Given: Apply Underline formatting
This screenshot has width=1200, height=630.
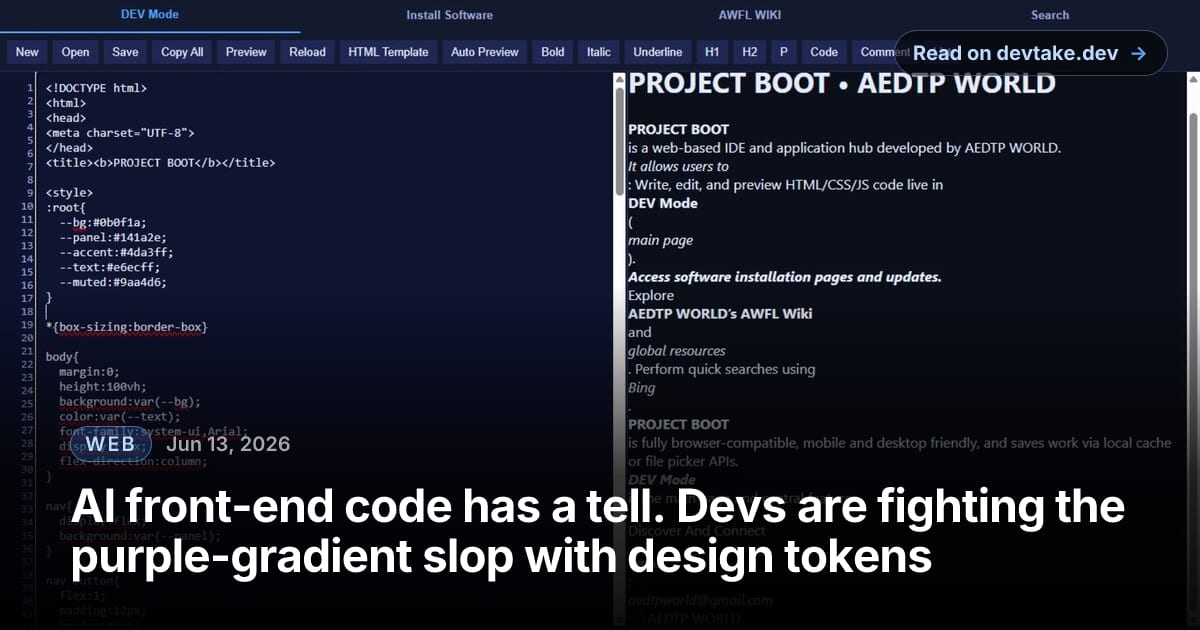Looking at the screenshot, I should [x=658, y=52].
